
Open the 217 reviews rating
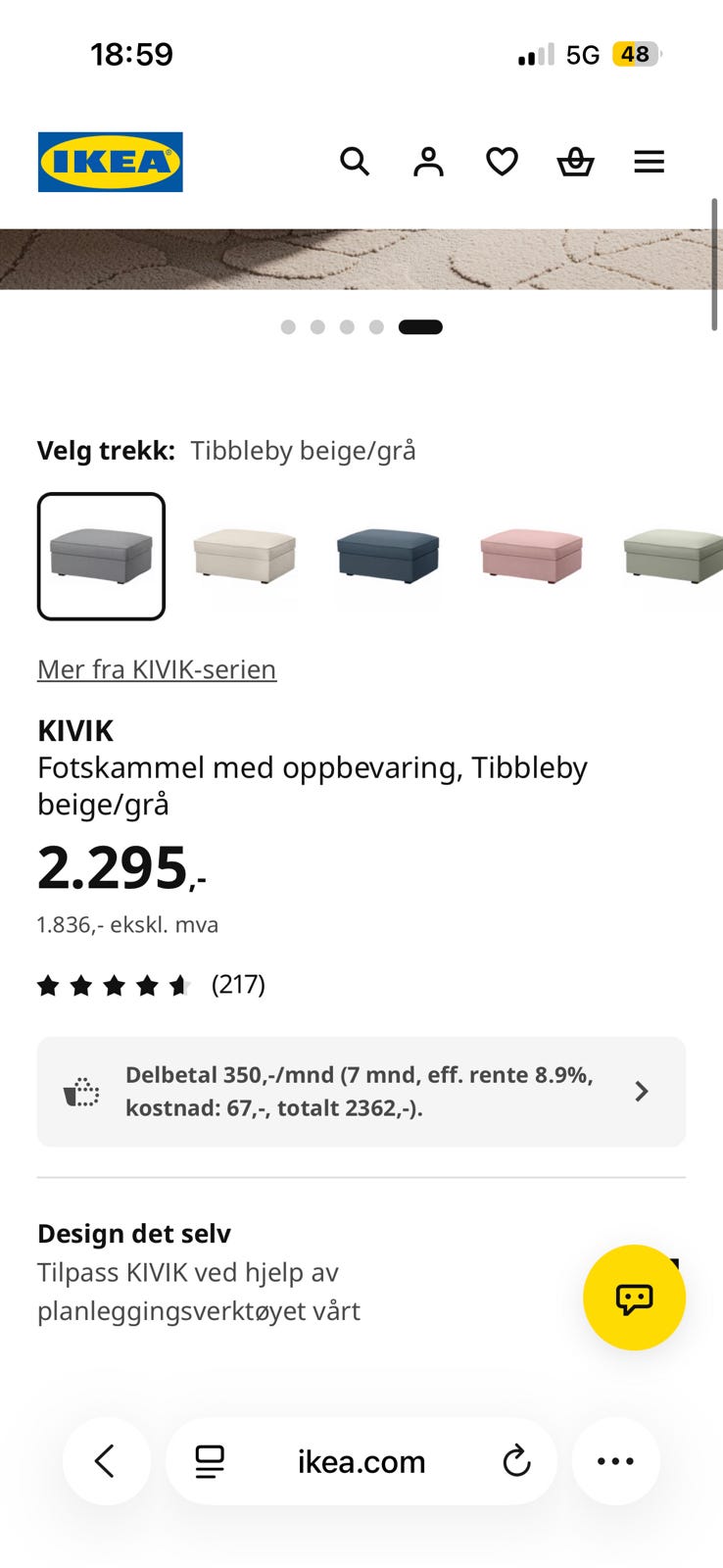point(151,985)
